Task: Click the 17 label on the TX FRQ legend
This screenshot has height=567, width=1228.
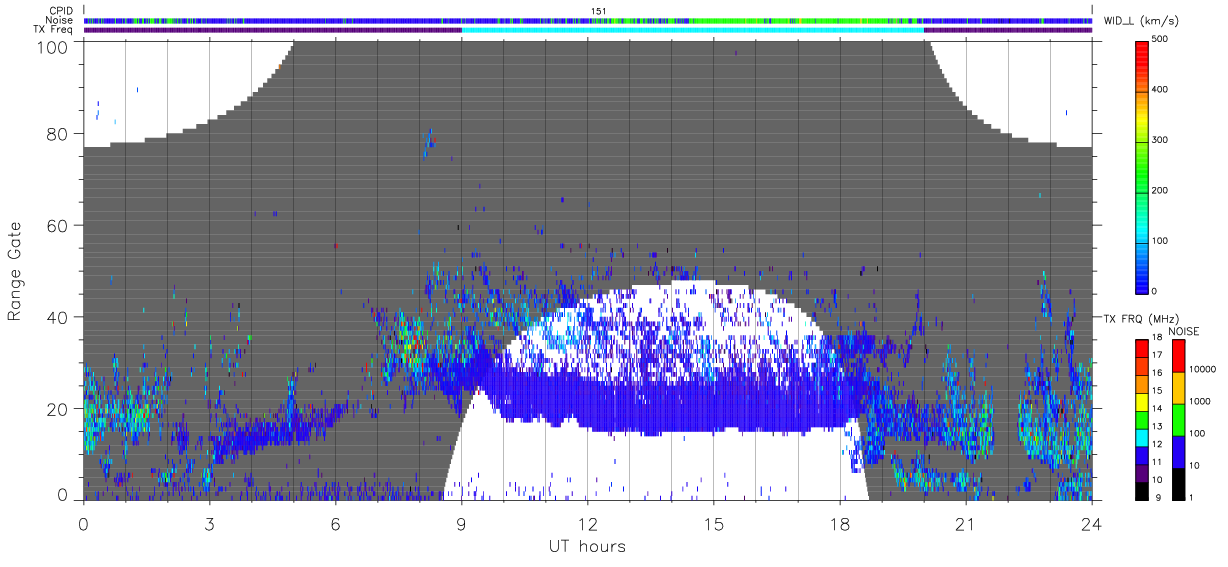Action: (x=1157, y=355)
